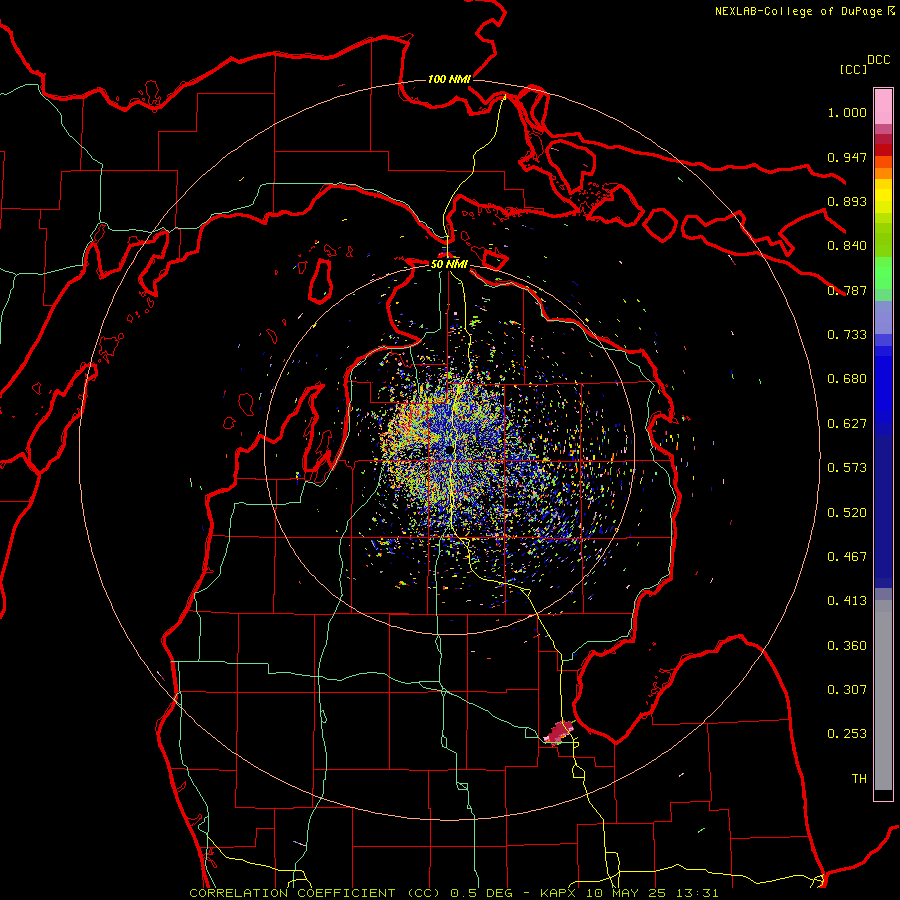Click the 0.307 color scale value
900x900 pixels.
pyautogui.click(x=847, y=690)
